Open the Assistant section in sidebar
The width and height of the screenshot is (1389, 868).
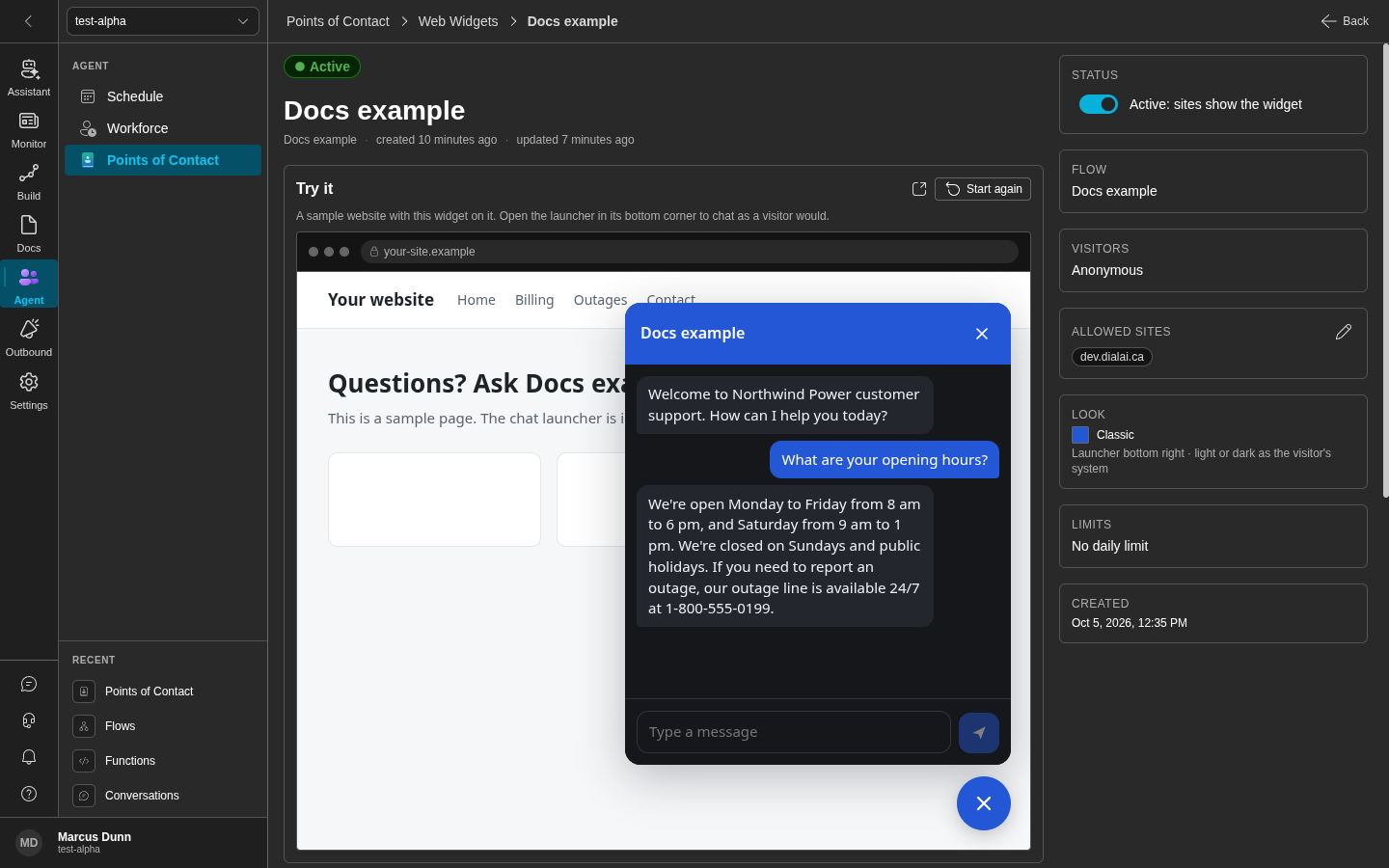pos(29,77)
